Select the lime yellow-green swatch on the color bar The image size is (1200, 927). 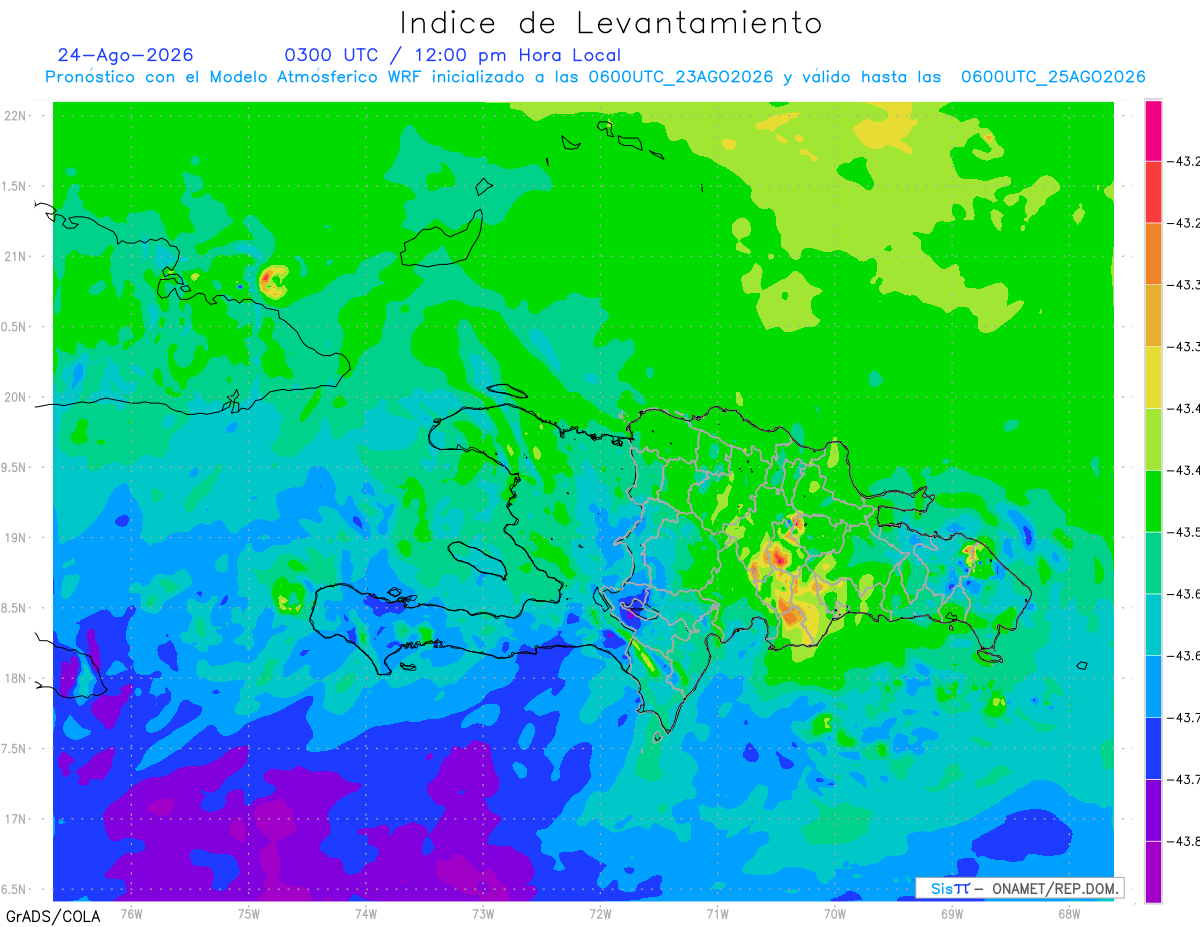pyautogui.click(x=1153, y=439)
